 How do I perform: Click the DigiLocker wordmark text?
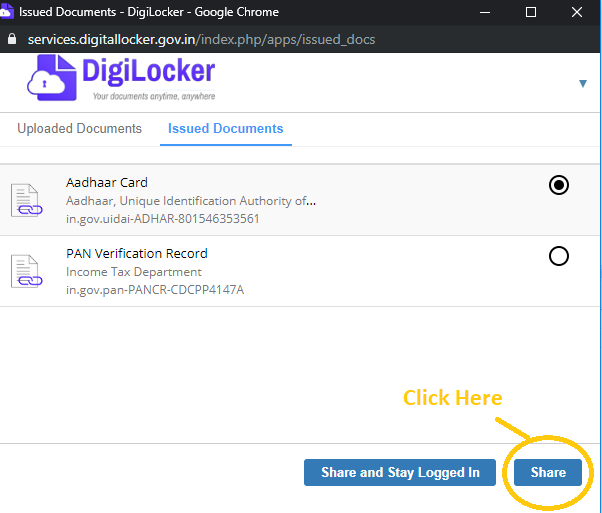tap(149, 71)
